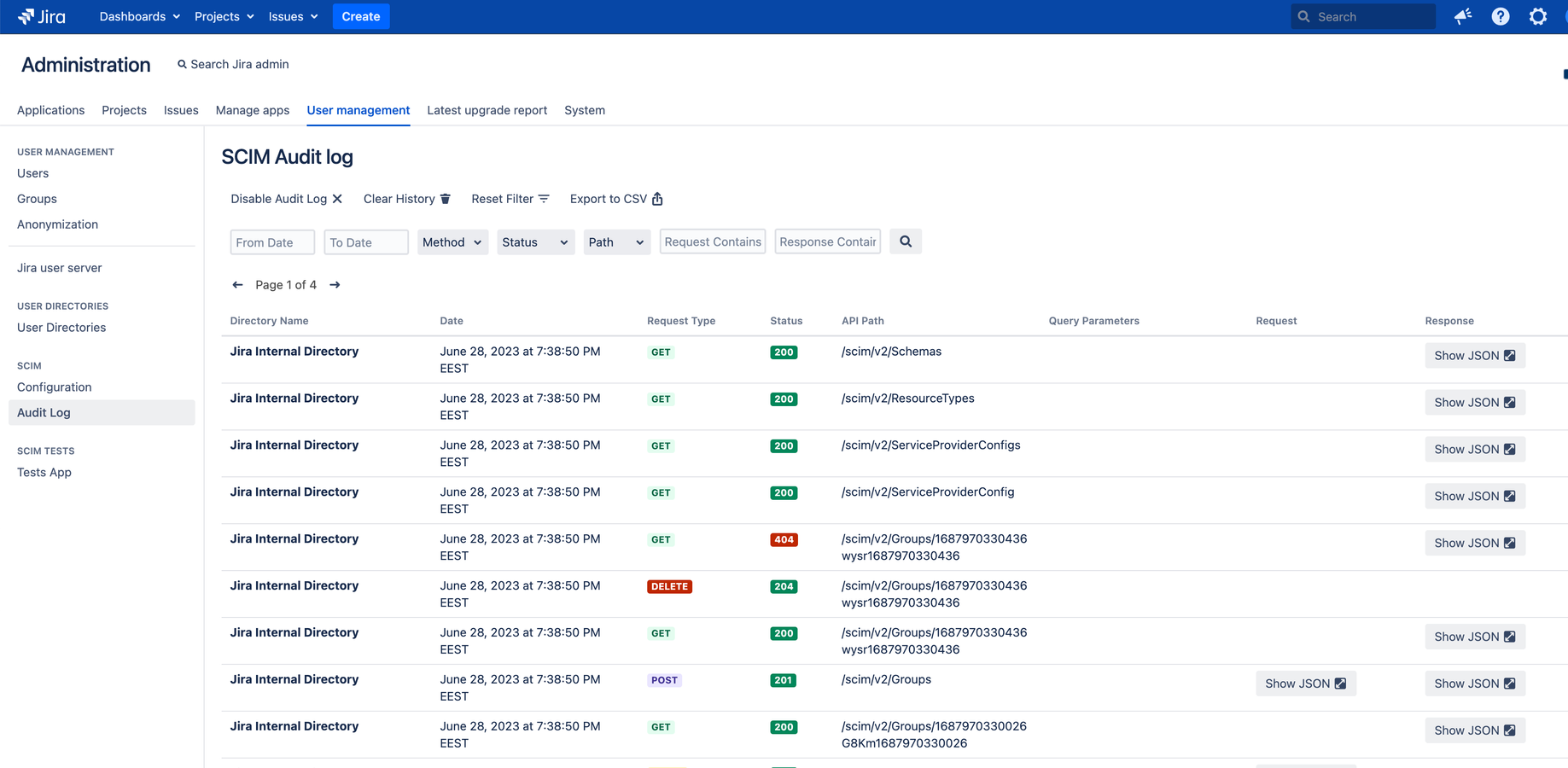This screenshot has width=1568, height=768.
Task: Click the Date column header
Action: click(452, 321)
